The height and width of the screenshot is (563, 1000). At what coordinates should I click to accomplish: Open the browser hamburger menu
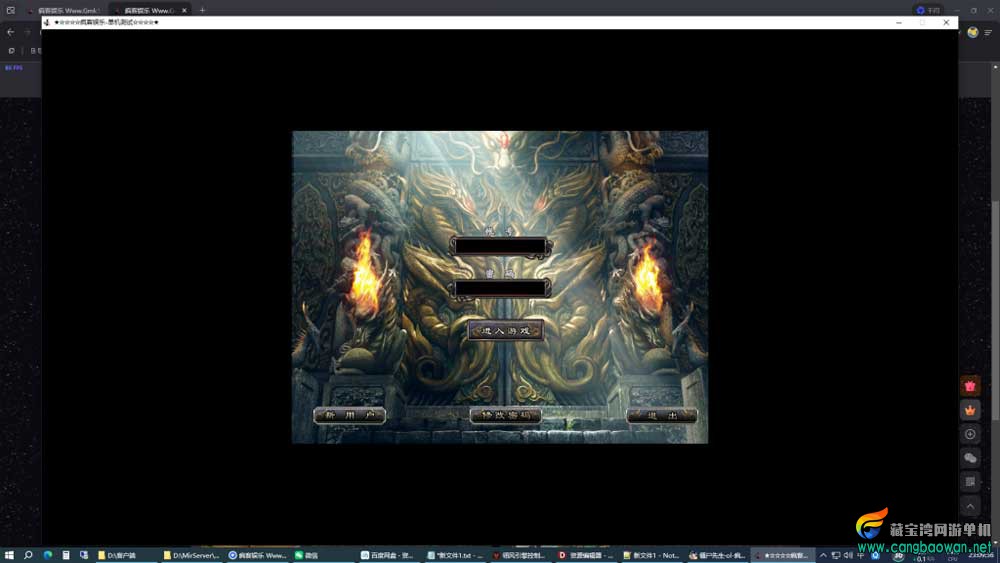click(x=988, y=32)
